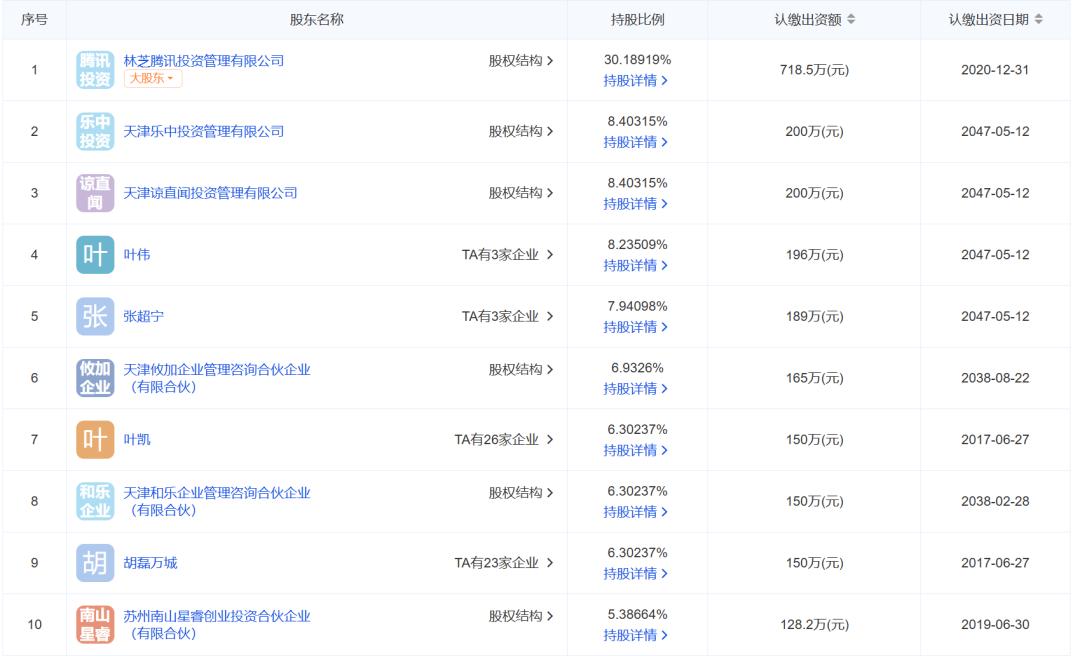Click the 张超宁 avatar icon
Viewport: 1080px width, 664px height.
click(95, 317)
